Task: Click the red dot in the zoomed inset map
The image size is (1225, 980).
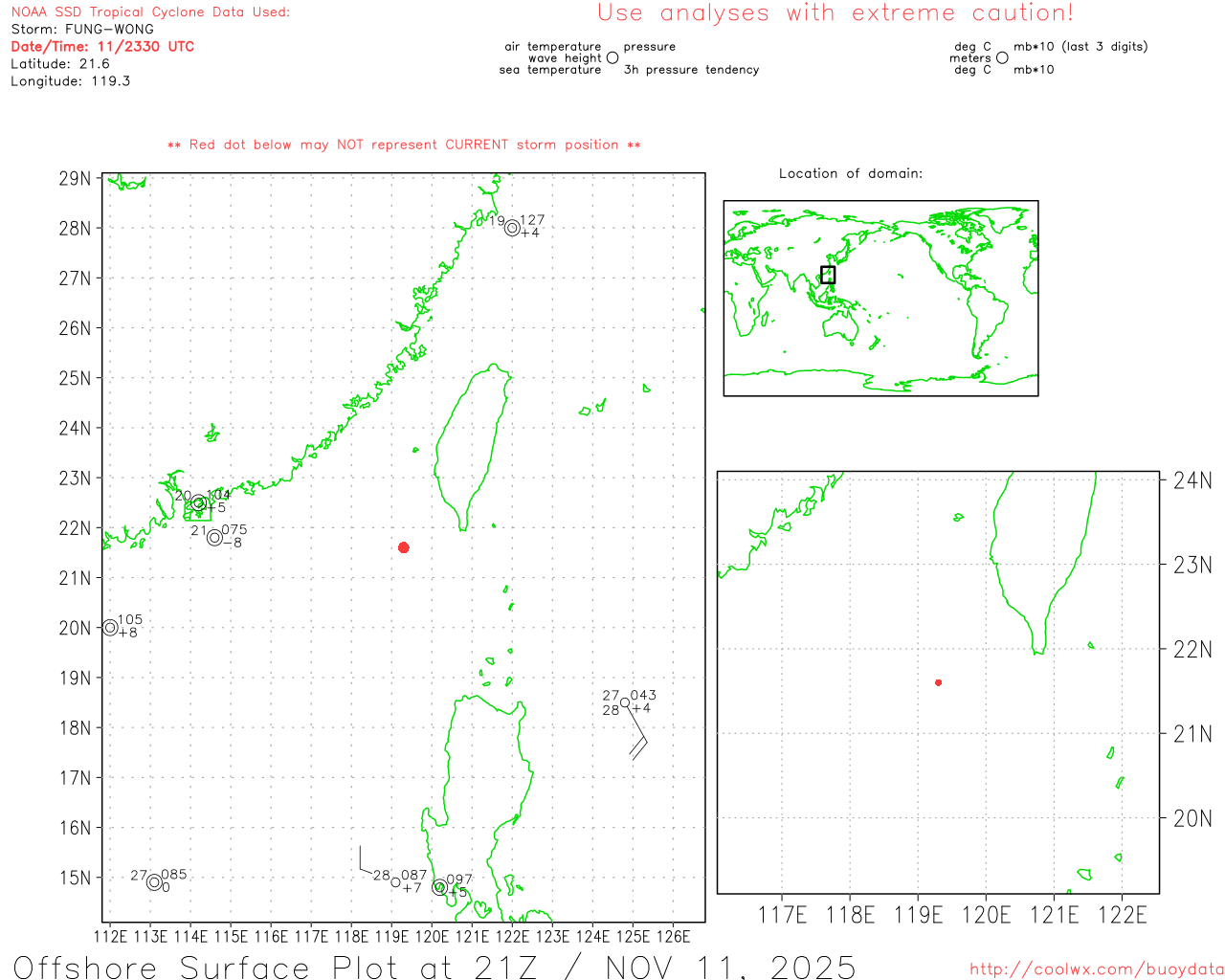Action: click(939, 682)
